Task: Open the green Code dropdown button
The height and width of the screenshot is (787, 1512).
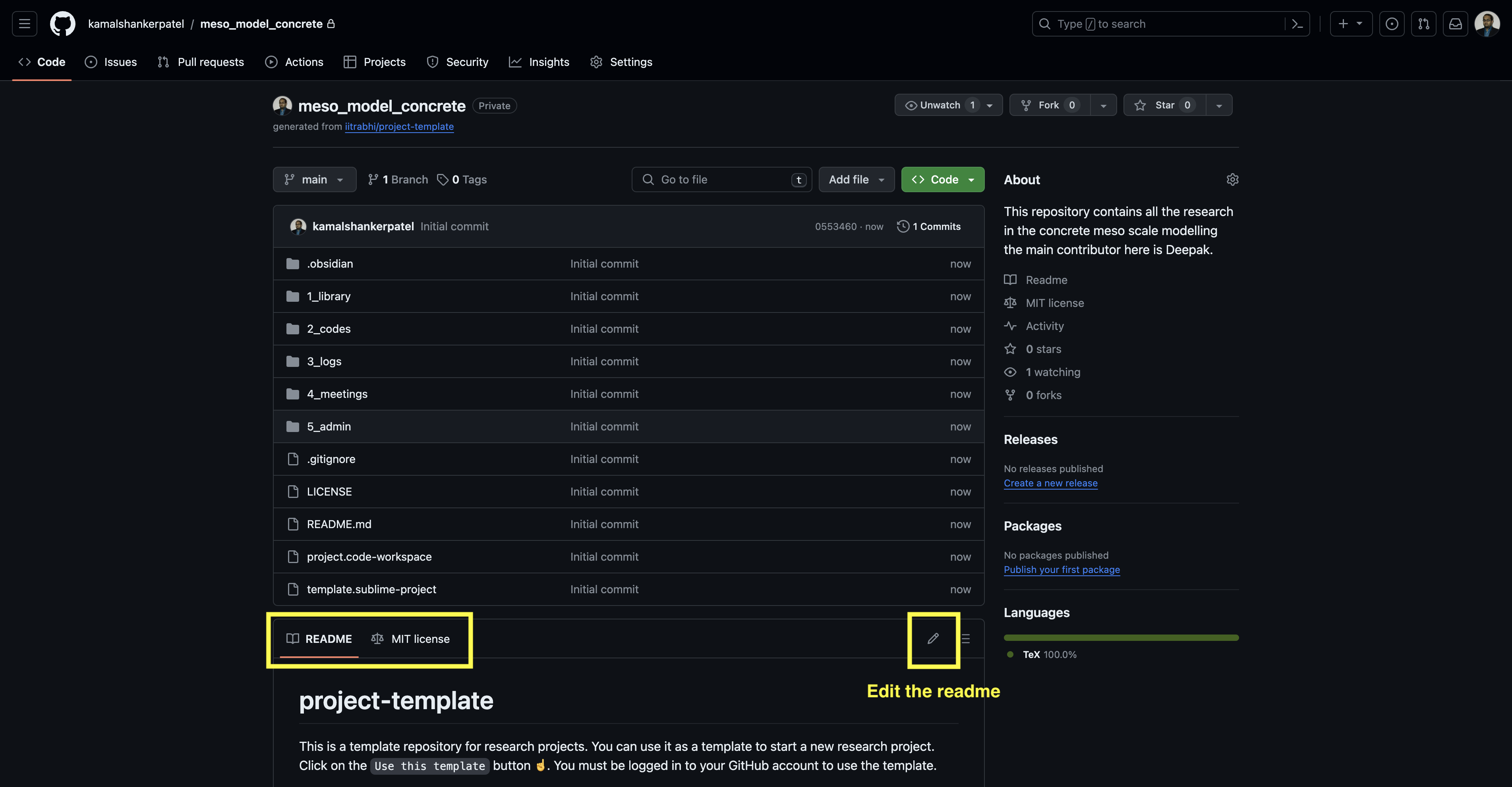Action: click(943, 179)
